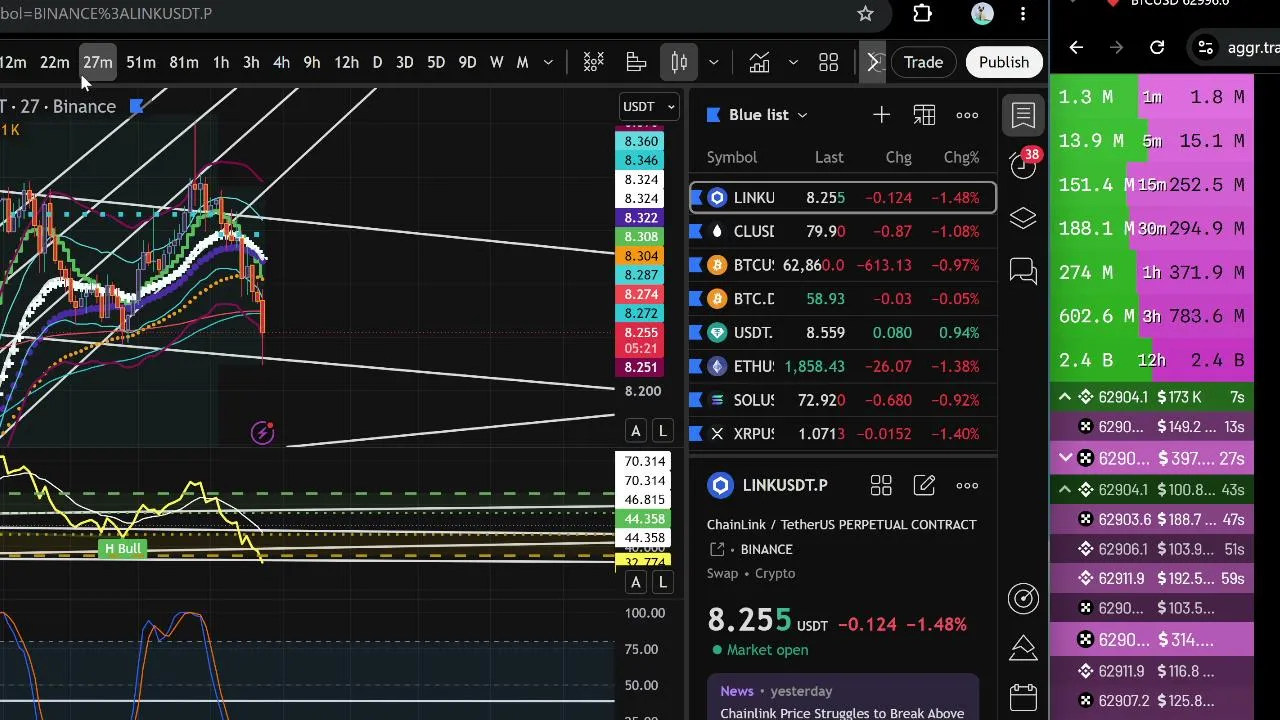Switch chart to 1h timeframe
The height and width of the screenshot is (720, 1280).
click(220, 63)
